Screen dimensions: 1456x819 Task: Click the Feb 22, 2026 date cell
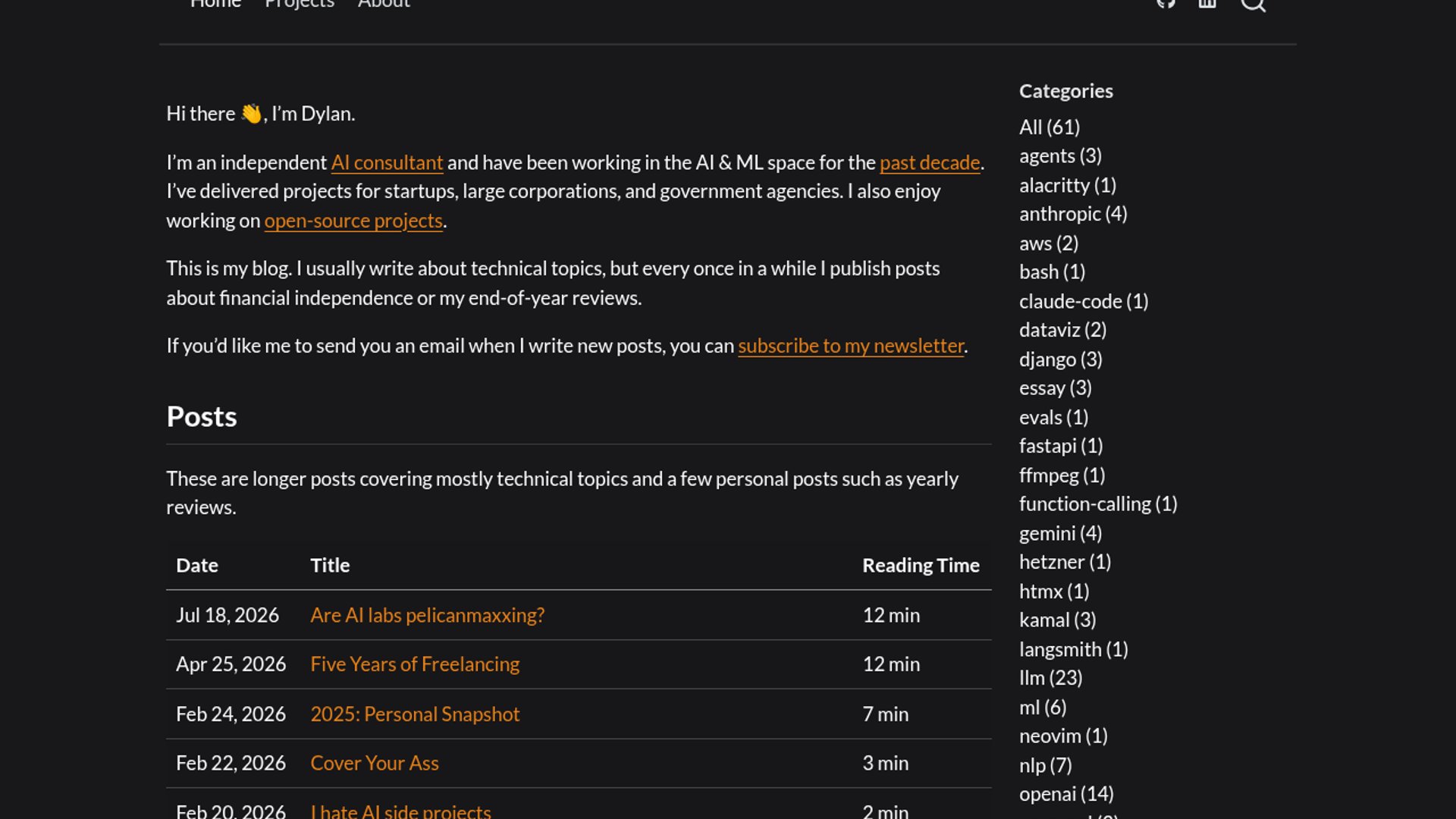click(x=231, y=763)
